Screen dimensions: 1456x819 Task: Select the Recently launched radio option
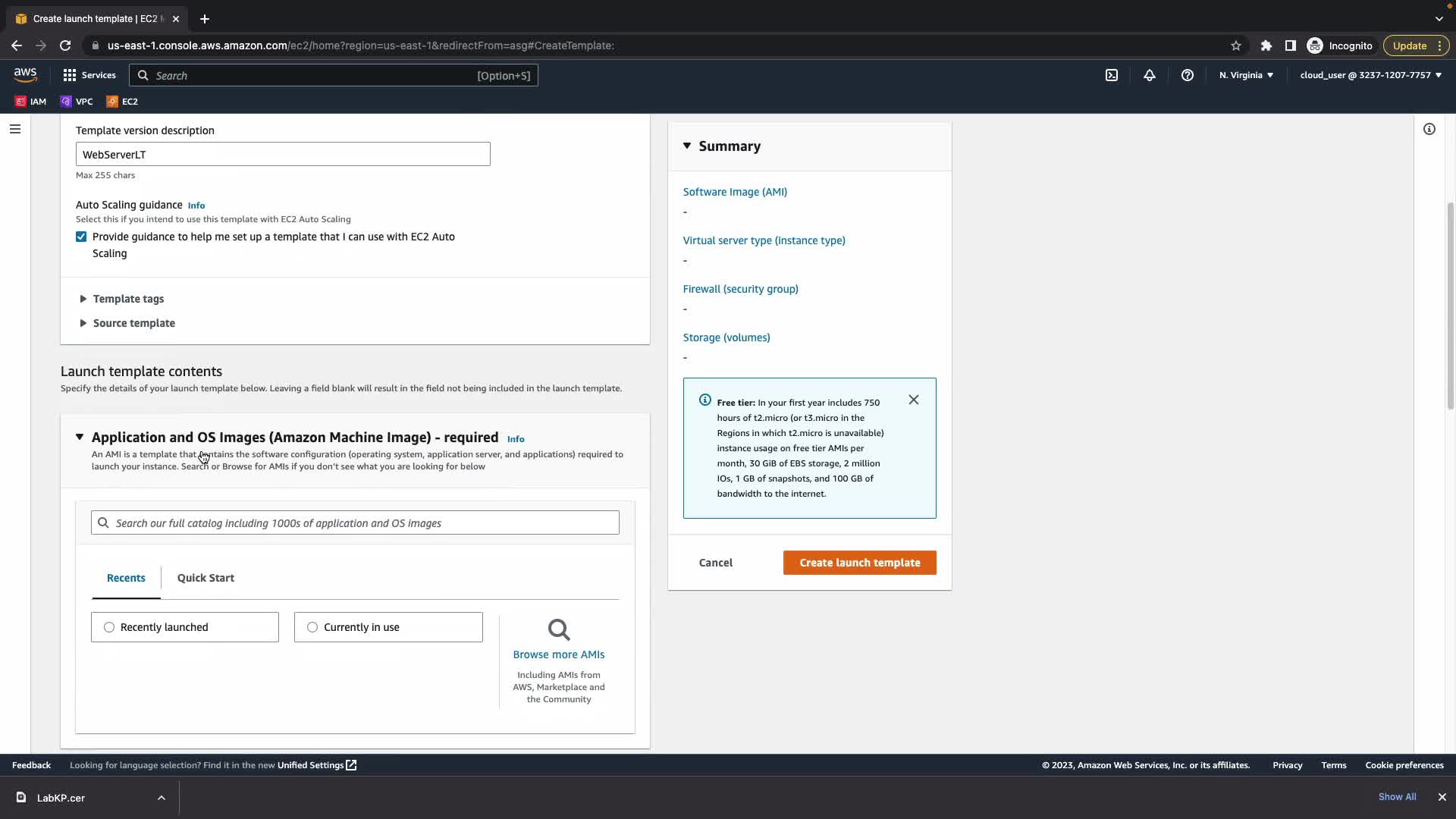pos(109,627)
